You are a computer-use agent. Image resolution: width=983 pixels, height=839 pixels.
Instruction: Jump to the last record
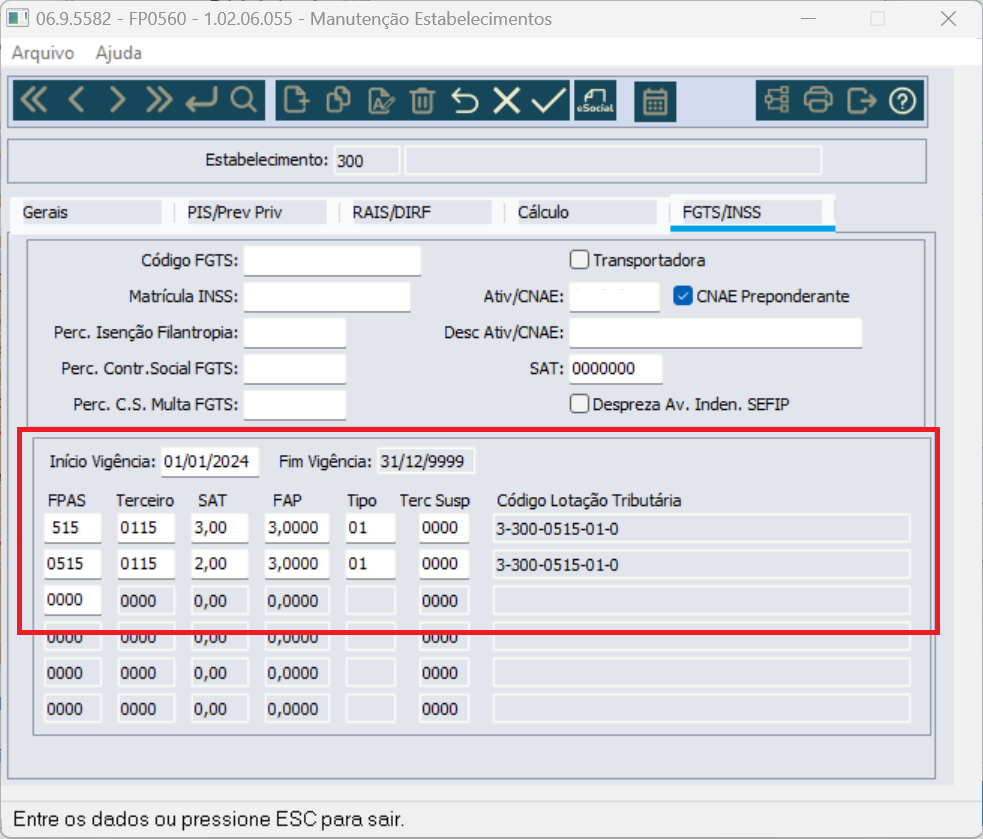point(159,100)
